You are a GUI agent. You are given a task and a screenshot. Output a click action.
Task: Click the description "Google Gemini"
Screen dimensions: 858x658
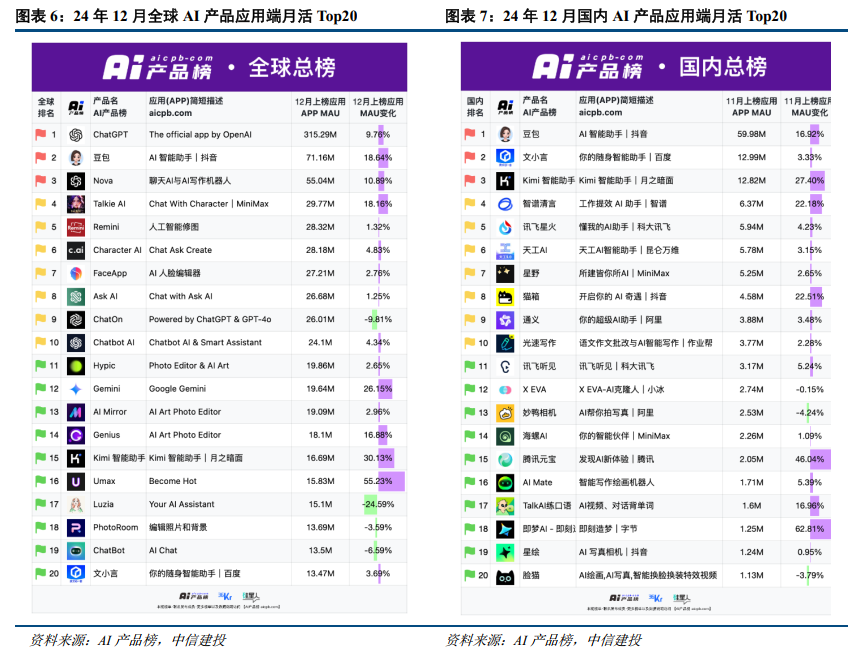177,389
